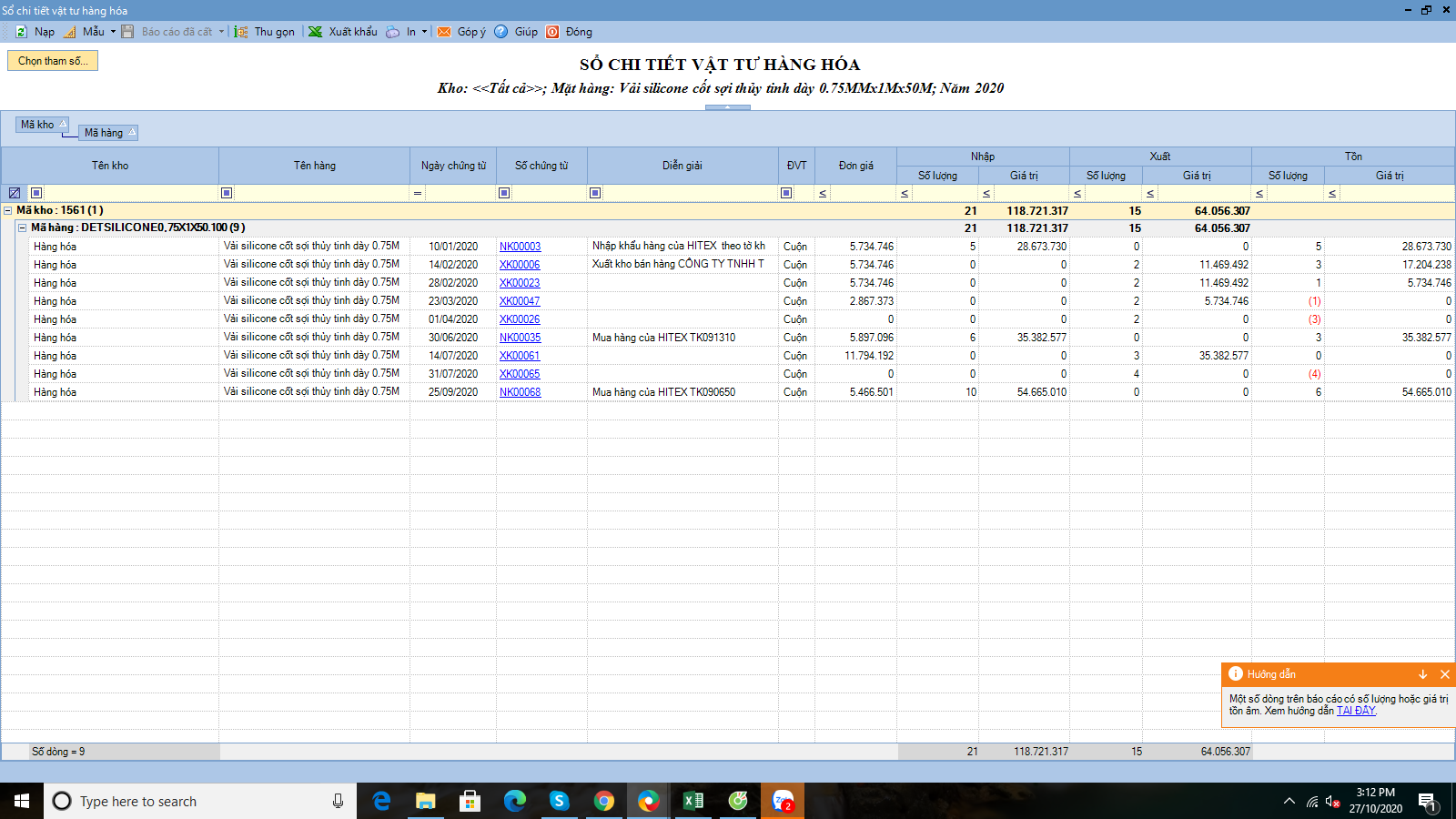Click the In printer icon
The height and width of the screenshot is (819, 1456).
[392, 32]
